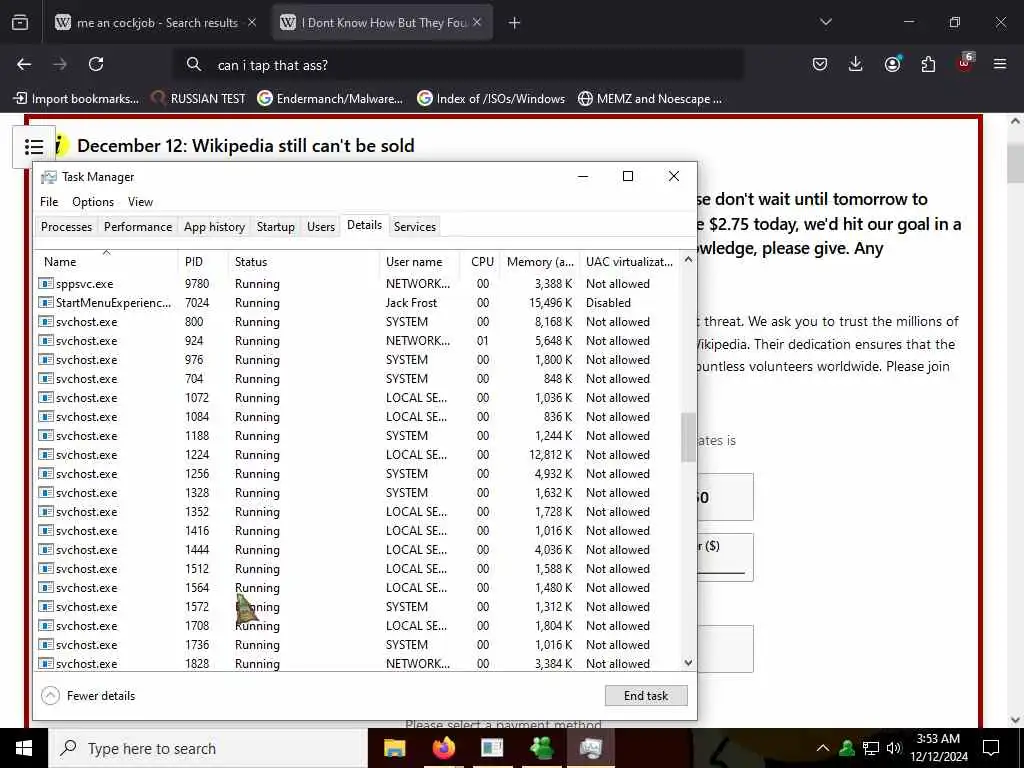Click the taskbar document app icon

[x=492, y=748]
